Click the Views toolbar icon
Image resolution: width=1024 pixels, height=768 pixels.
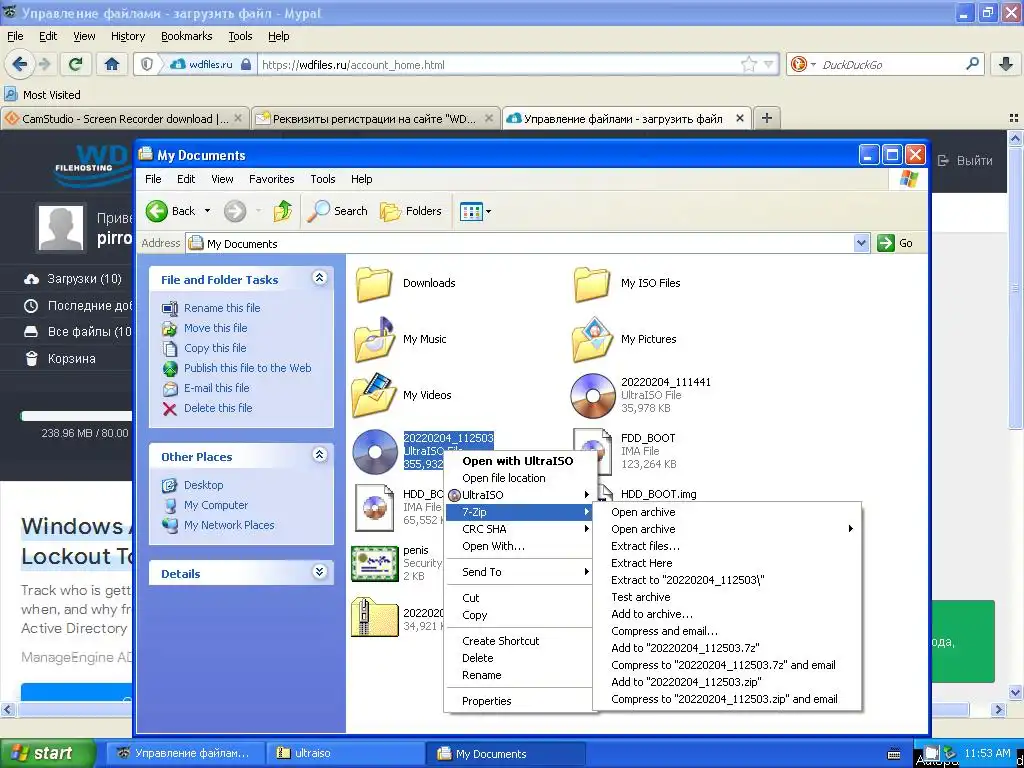tap(470, 212)
